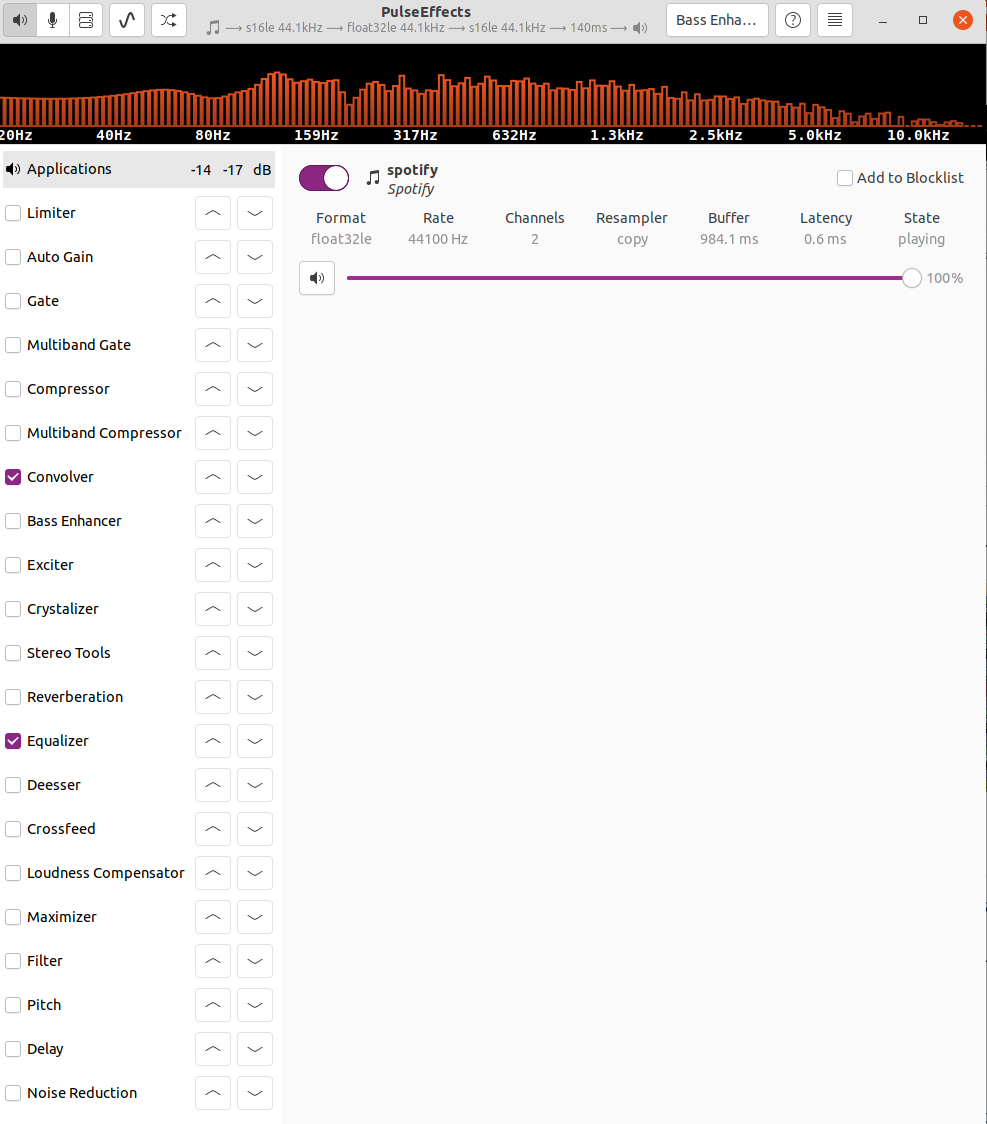
Task: Enable the Bass Enhancer effect
Action: pos(13,521)
